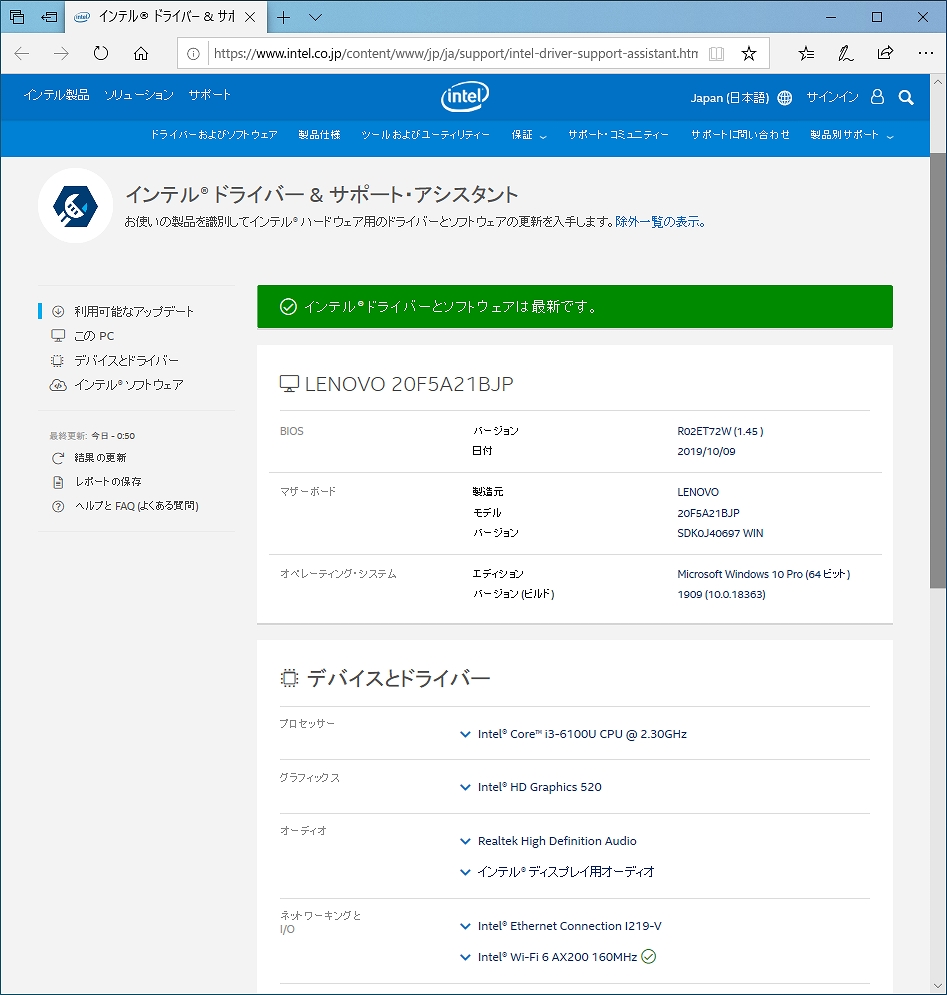The width and height of the screenshot is (947, 995).
Task: Click OS build value 1909 (10.0.18363)
Action: (x=721, y=595)
